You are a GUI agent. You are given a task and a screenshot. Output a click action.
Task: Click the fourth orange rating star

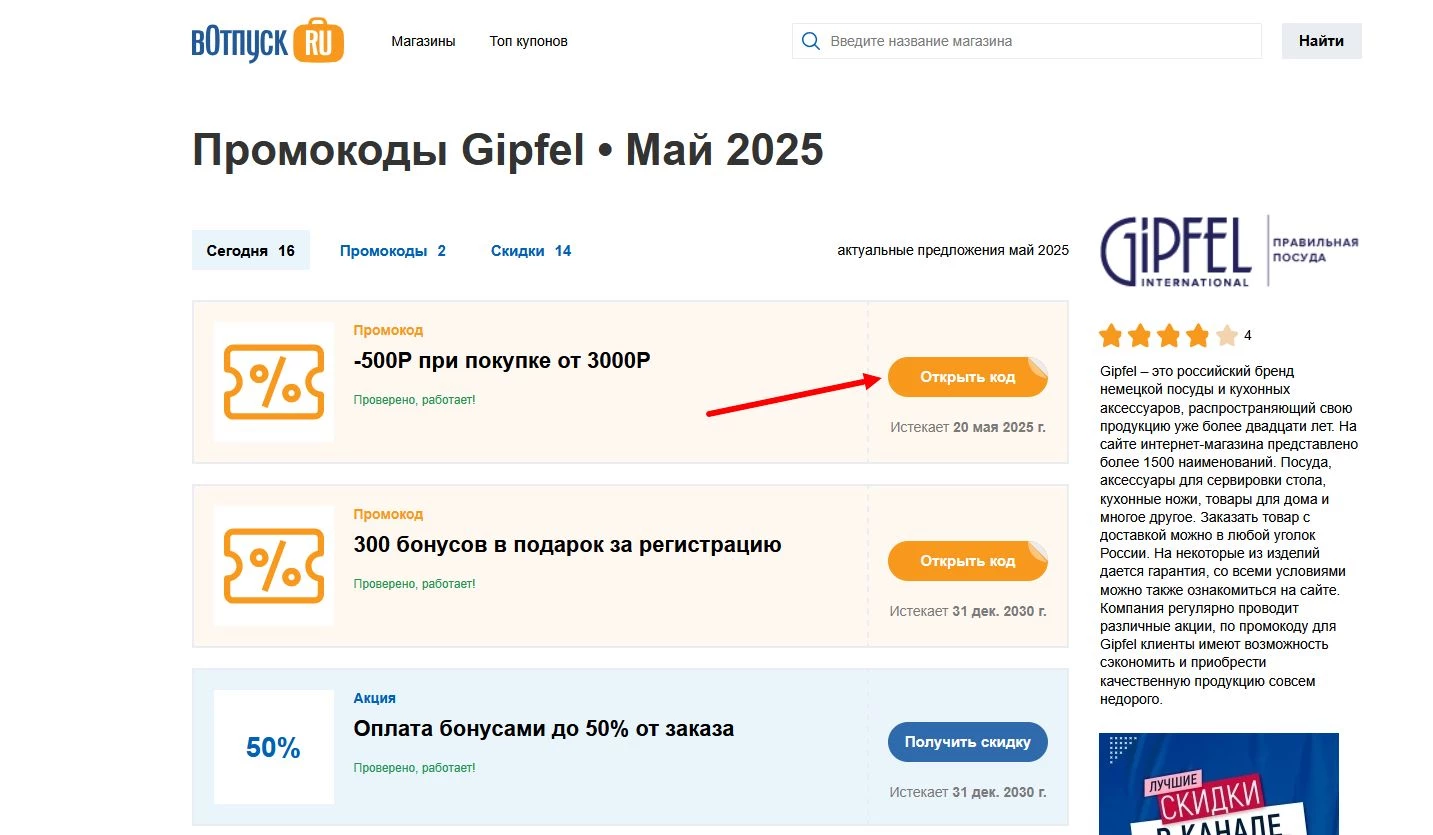tap(1195, 335)
